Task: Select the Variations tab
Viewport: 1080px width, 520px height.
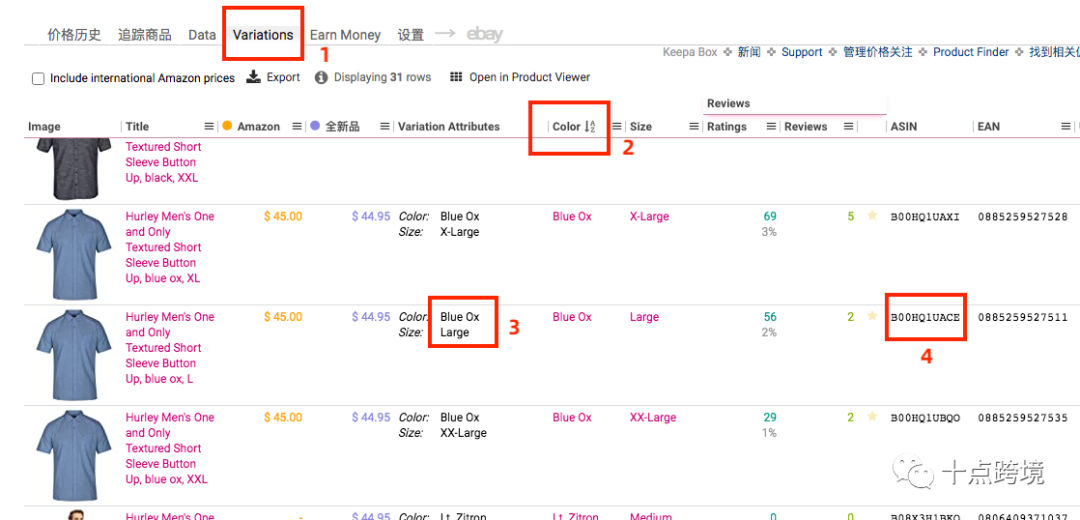Action: (262, 34)
